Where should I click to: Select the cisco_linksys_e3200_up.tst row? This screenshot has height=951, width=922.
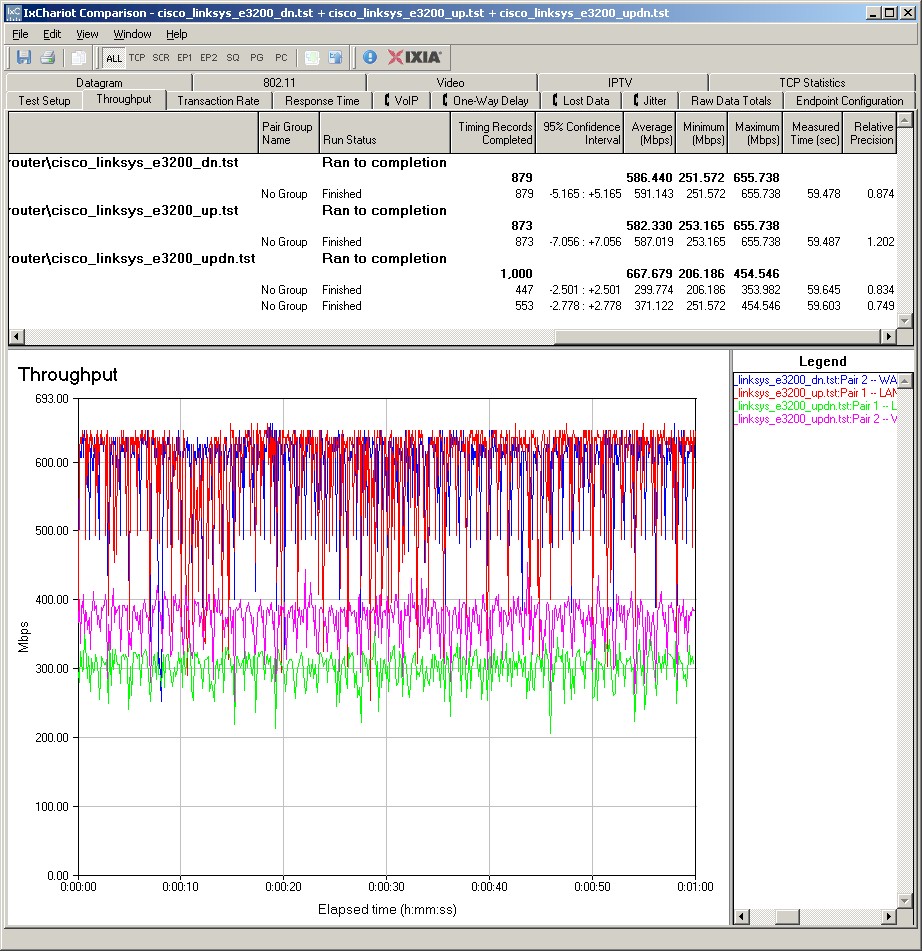[452, 210]
